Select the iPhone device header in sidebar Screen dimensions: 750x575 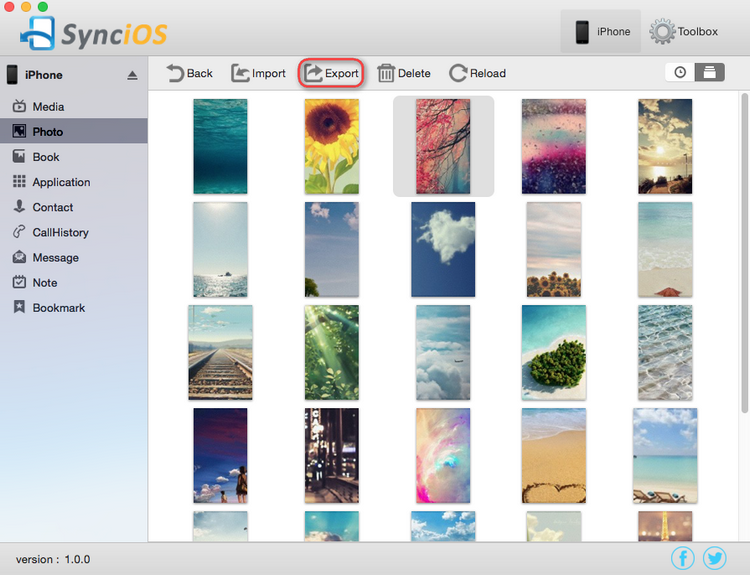(74, 75)
